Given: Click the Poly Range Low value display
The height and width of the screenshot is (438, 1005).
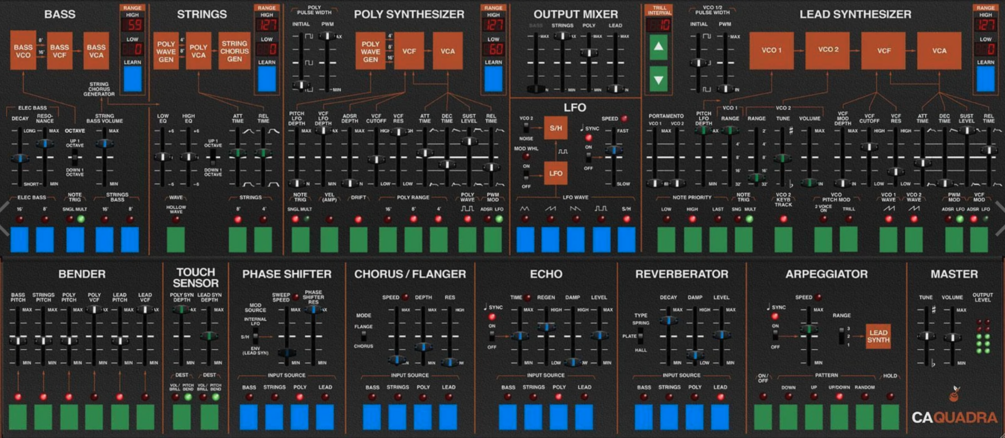Looking at the screenshot, I should (494, 49).
